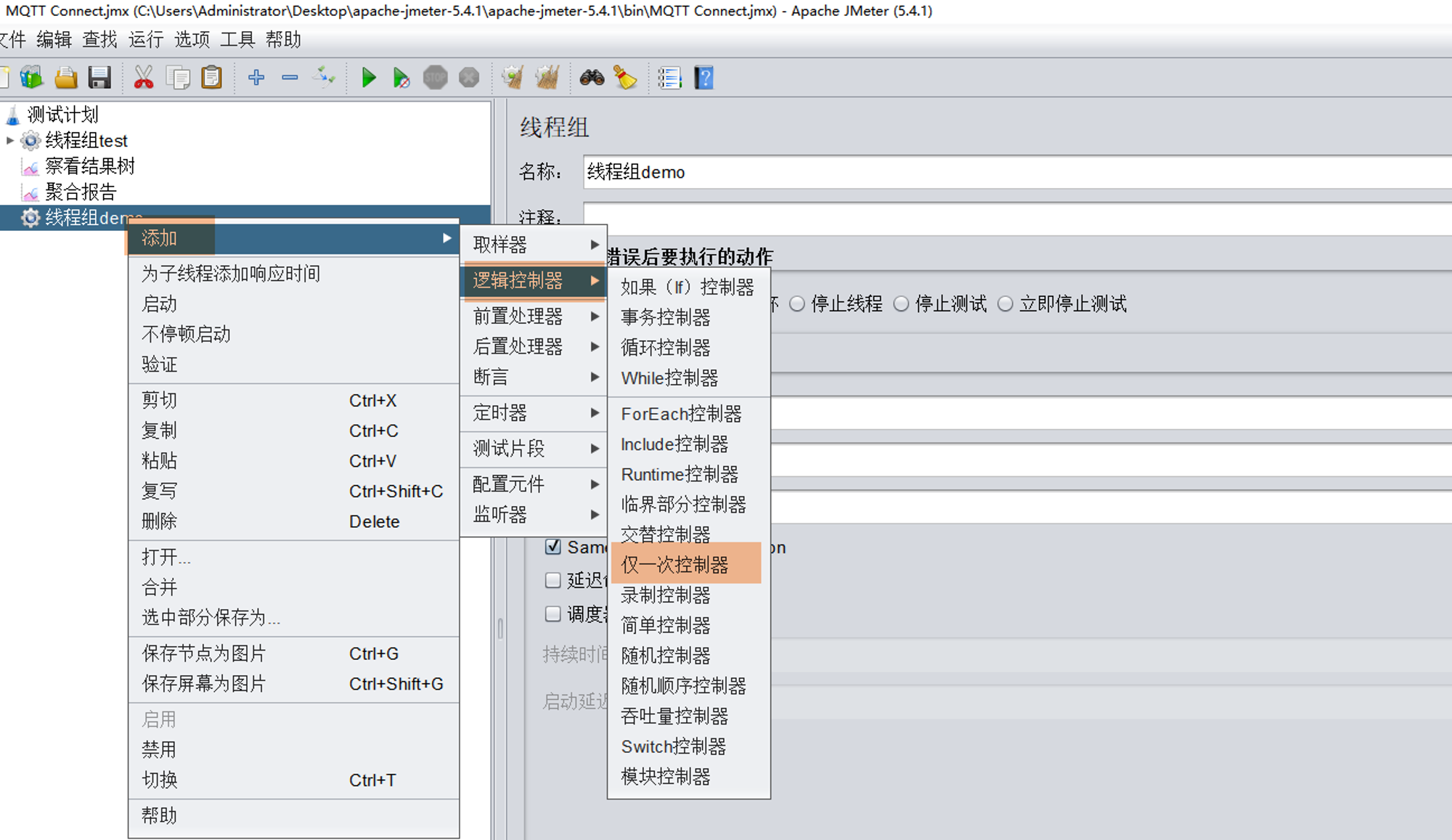Expand the 取样器 submenu

[534, 245]
